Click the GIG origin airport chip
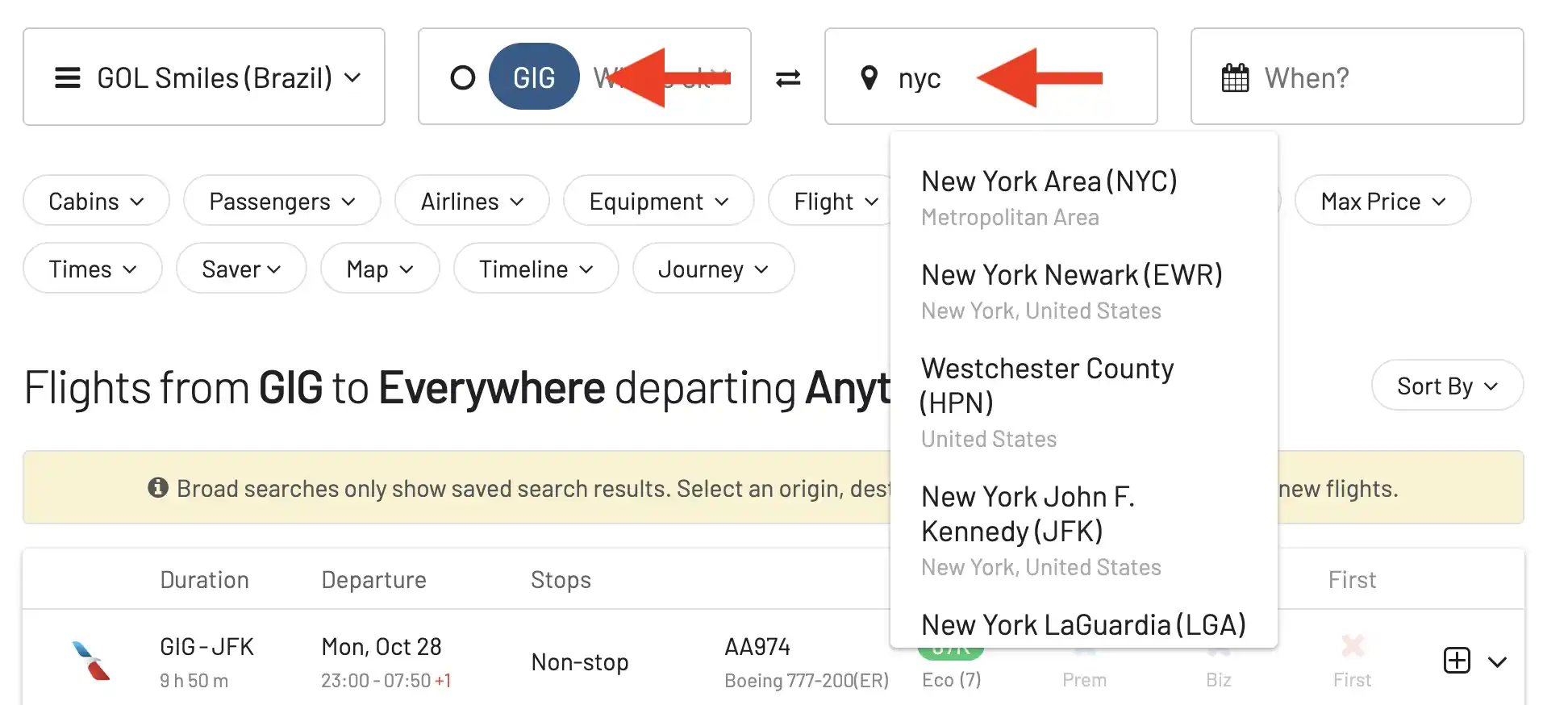This screenshot has height=705, width=1568. (x=534, y=77)
